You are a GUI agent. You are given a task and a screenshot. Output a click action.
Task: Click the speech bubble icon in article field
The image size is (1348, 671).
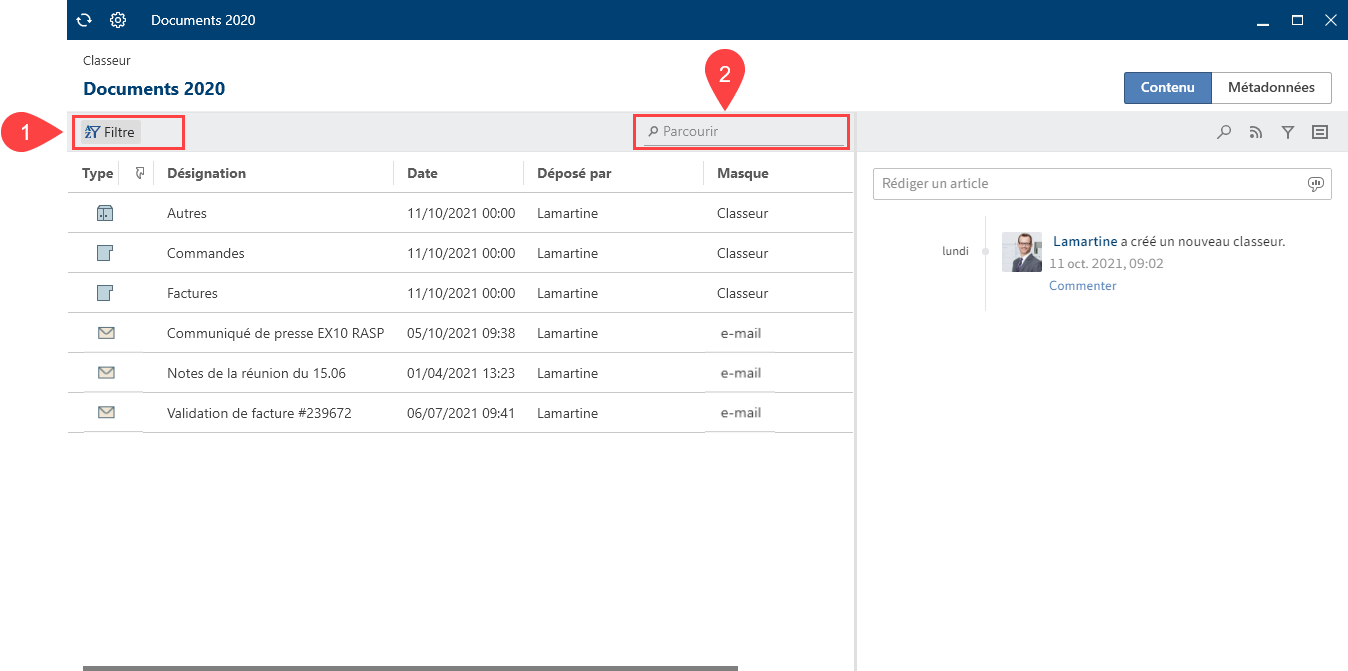tap(1315, 184)
